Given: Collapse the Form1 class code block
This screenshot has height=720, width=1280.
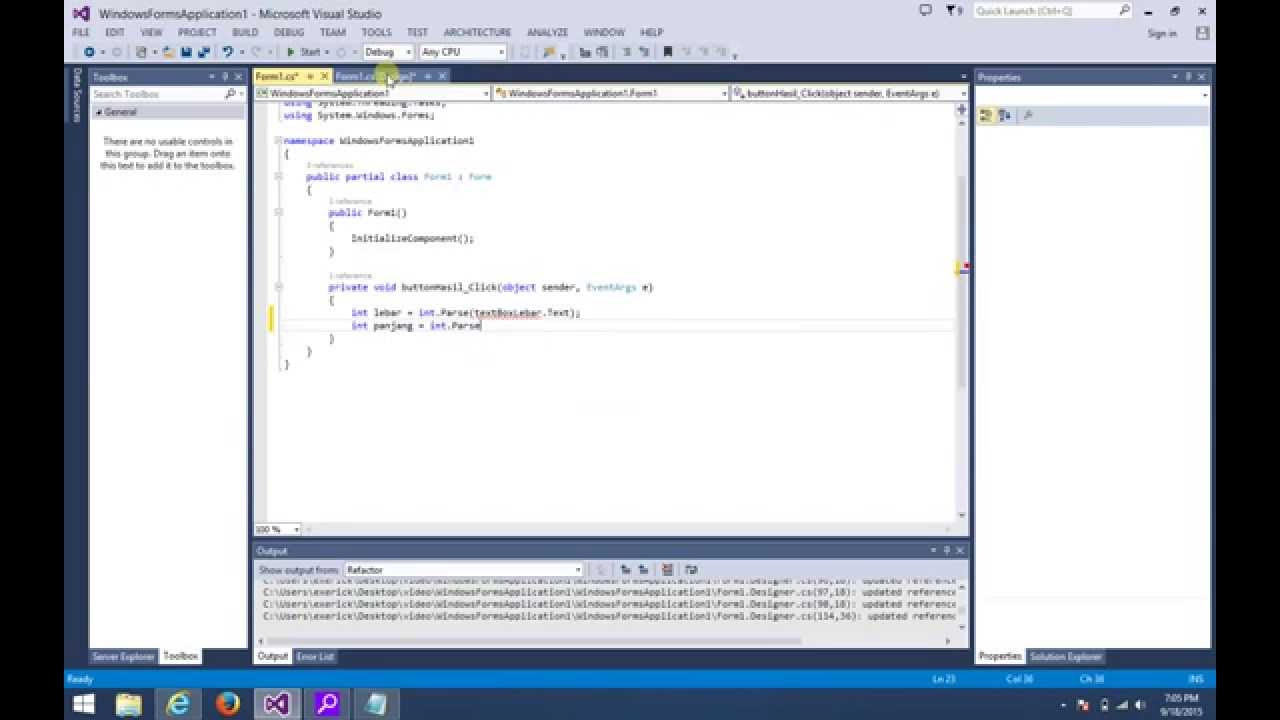Looking at the screenshot, I should (x=281, y=177).
